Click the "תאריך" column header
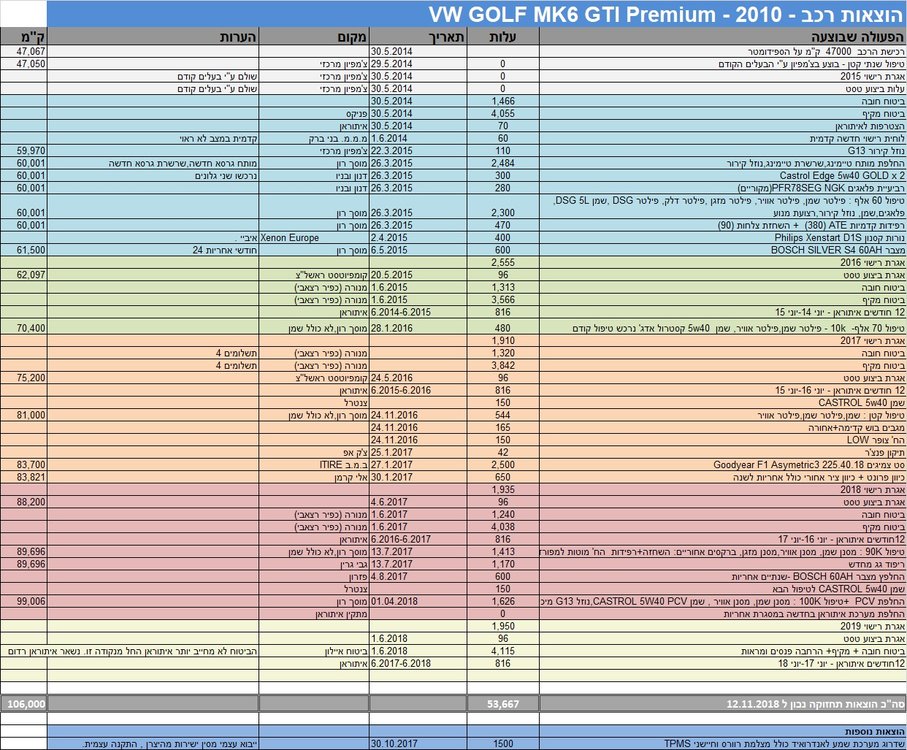This screenshot has width=907, height=750. [x=418, y=36]
